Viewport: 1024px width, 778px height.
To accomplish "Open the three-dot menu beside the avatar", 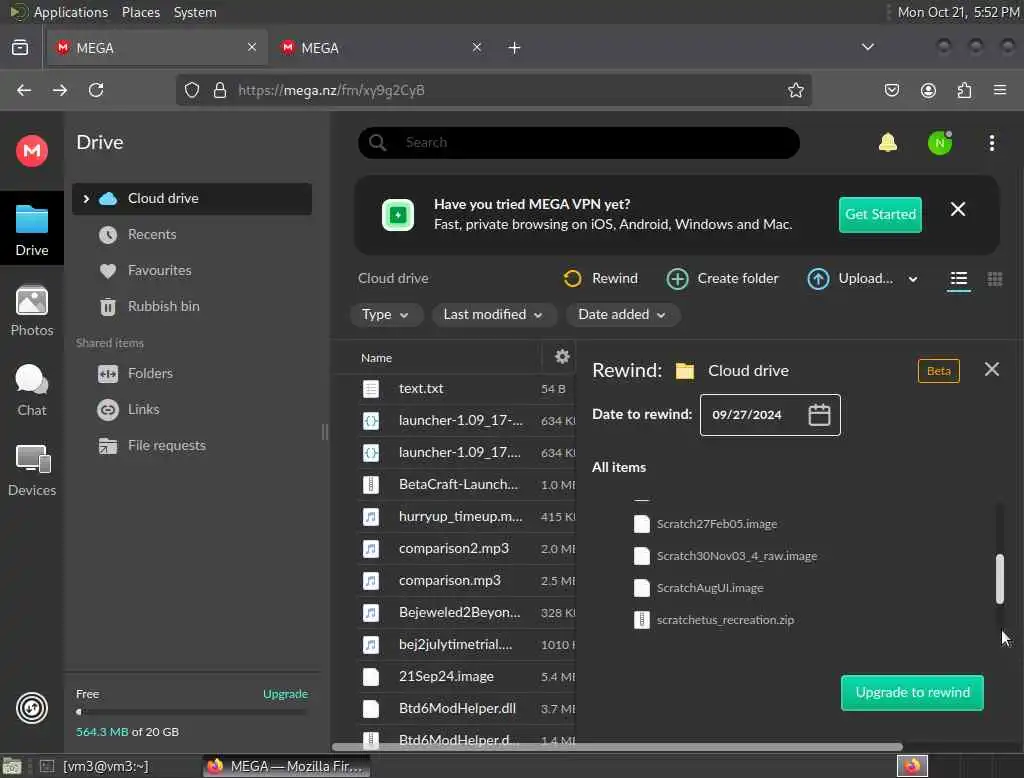I will 991,143.
